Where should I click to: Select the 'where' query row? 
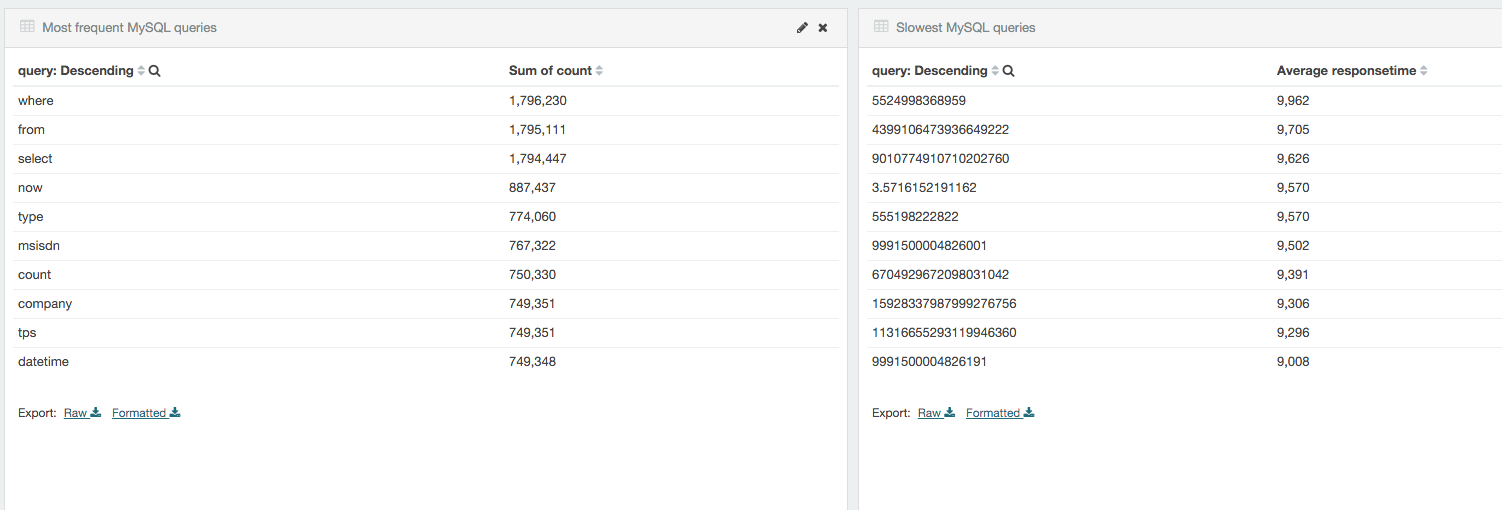[36, 101]
